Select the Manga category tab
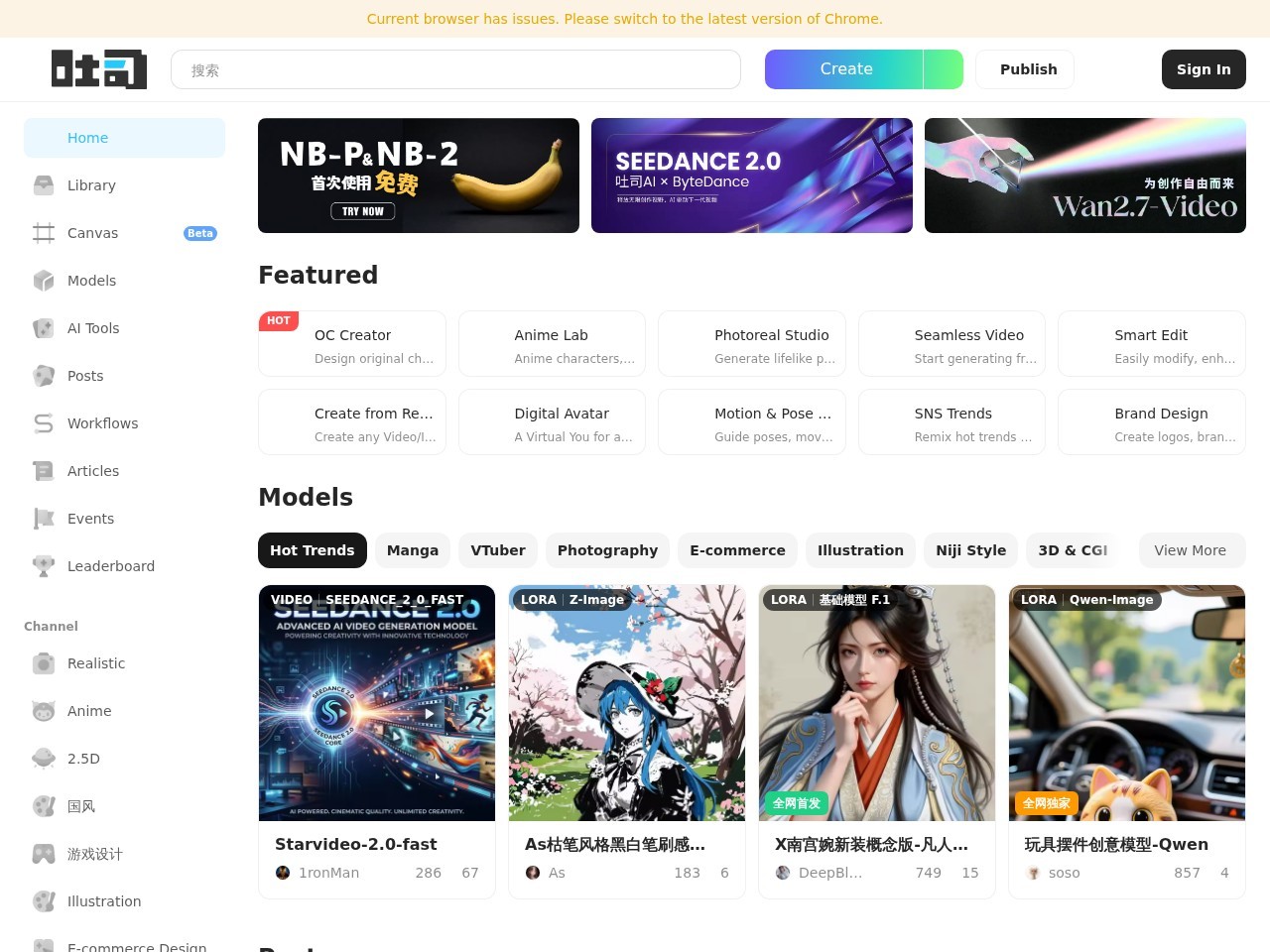 coord(413,550)
